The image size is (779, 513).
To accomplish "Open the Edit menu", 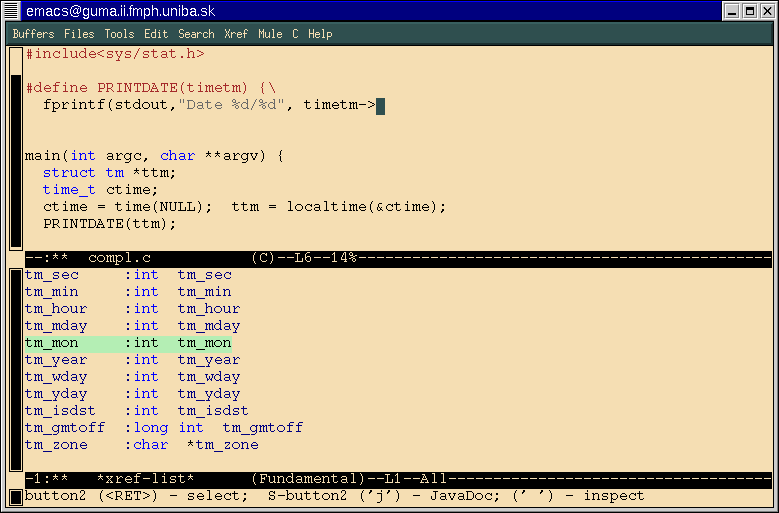I will 156,34.
